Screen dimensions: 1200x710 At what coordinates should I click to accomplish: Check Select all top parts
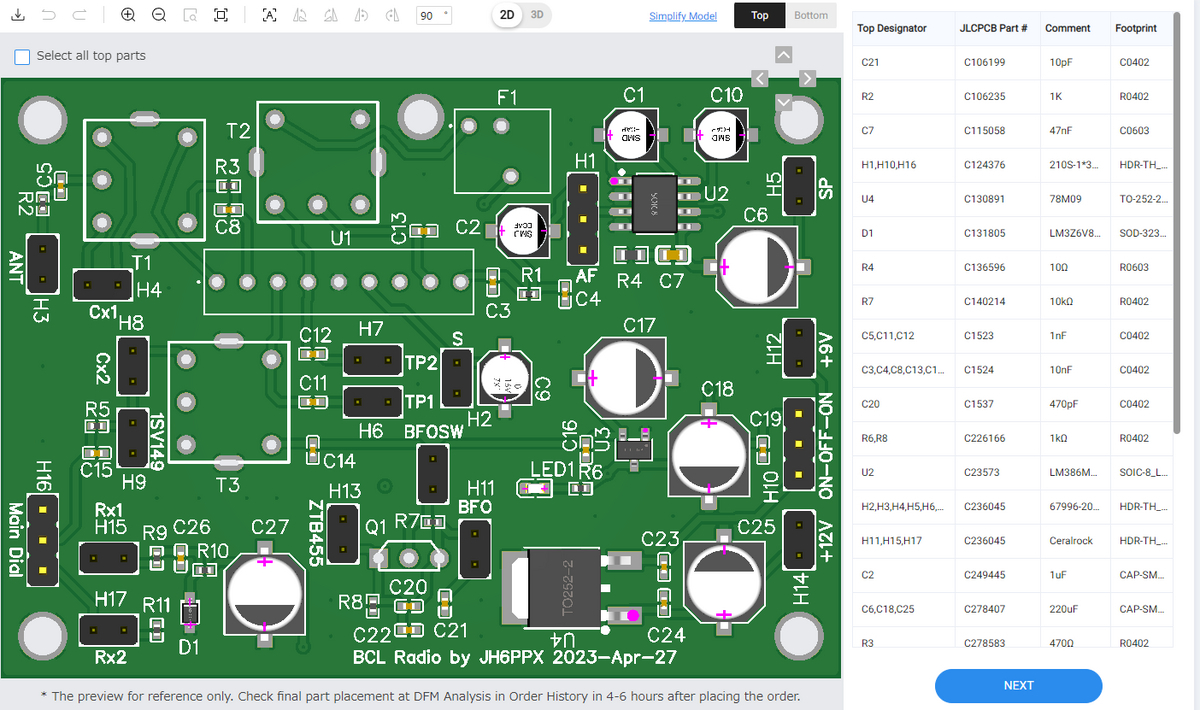point(22,56)
